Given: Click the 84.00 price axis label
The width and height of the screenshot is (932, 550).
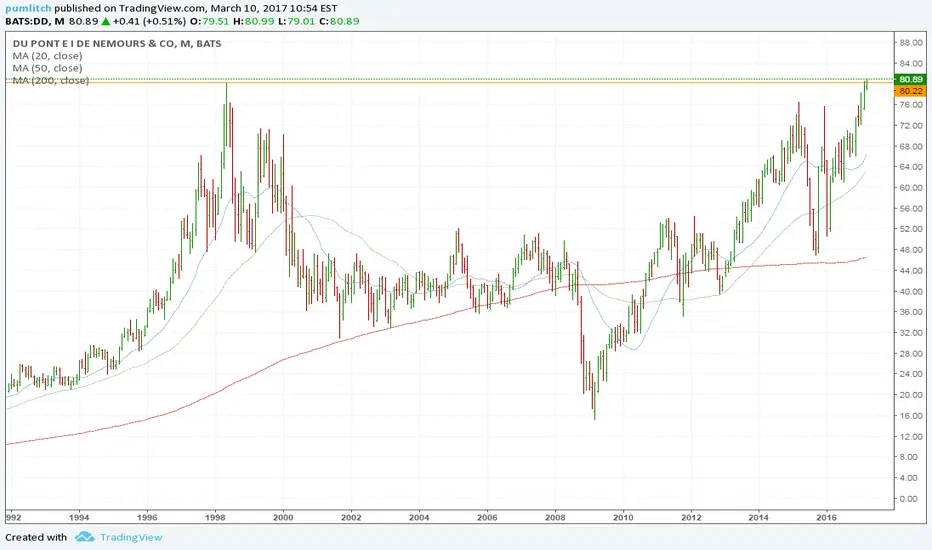Looking at the screenshot, I should [911, 64].
